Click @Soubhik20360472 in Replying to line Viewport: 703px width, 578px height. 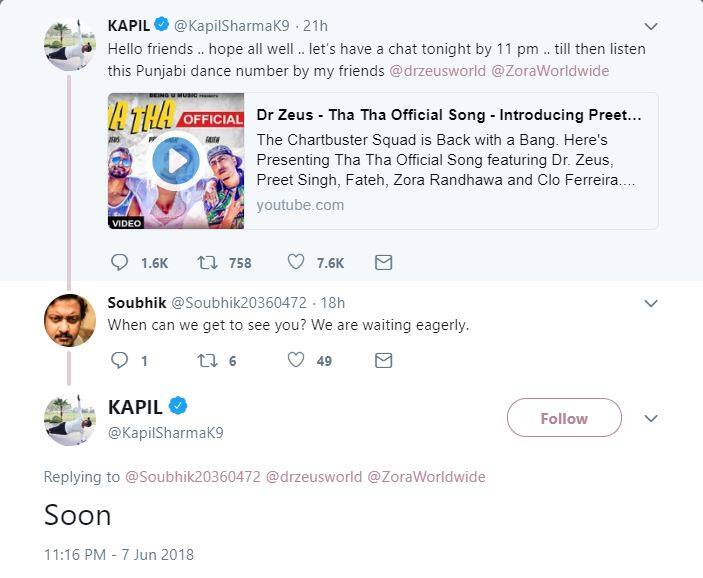point(193,477)
